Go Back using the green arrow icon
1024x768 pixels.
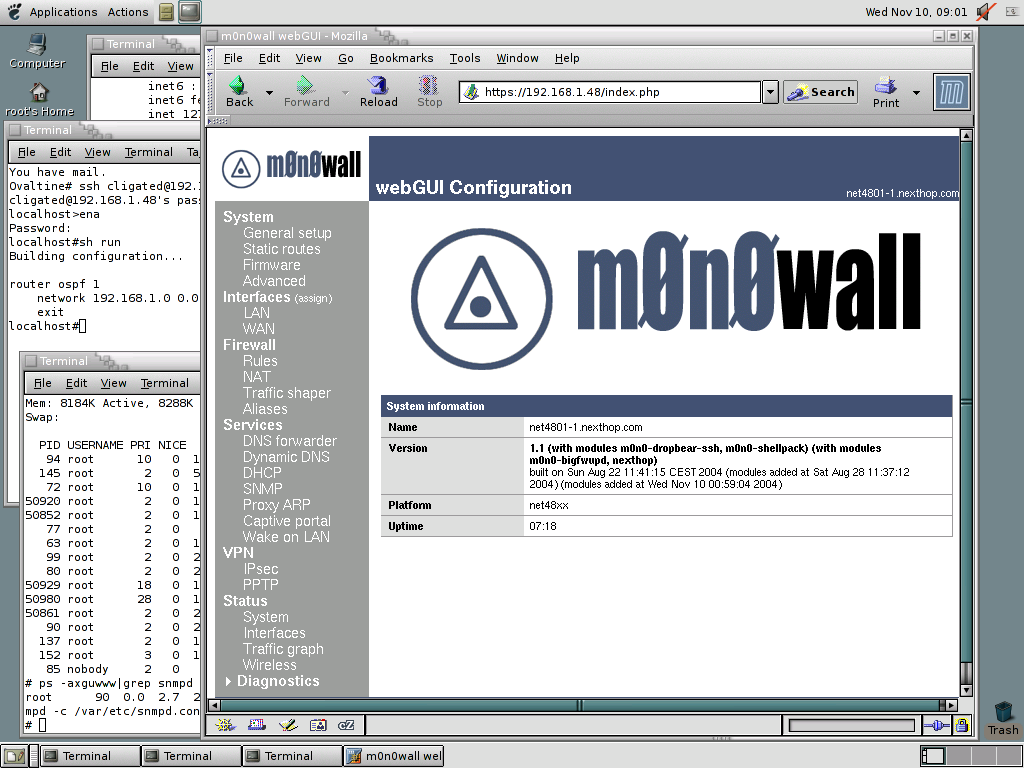(238, 85)
